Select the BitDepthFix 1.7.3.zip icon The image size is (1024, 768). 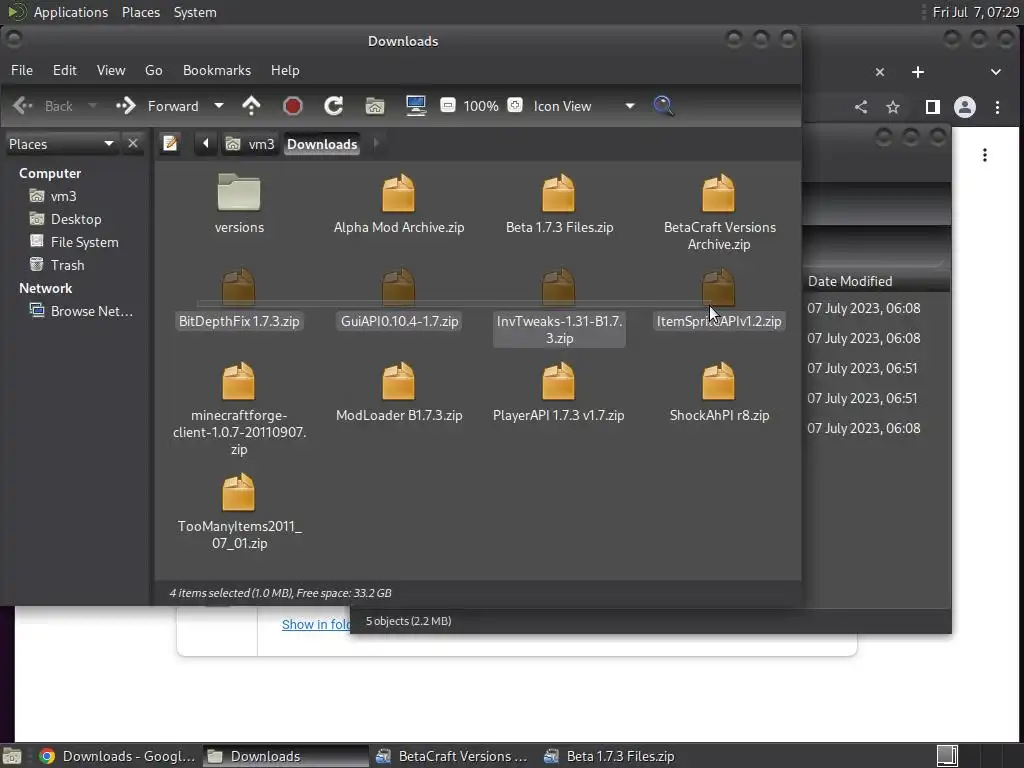tap(238, 287)
